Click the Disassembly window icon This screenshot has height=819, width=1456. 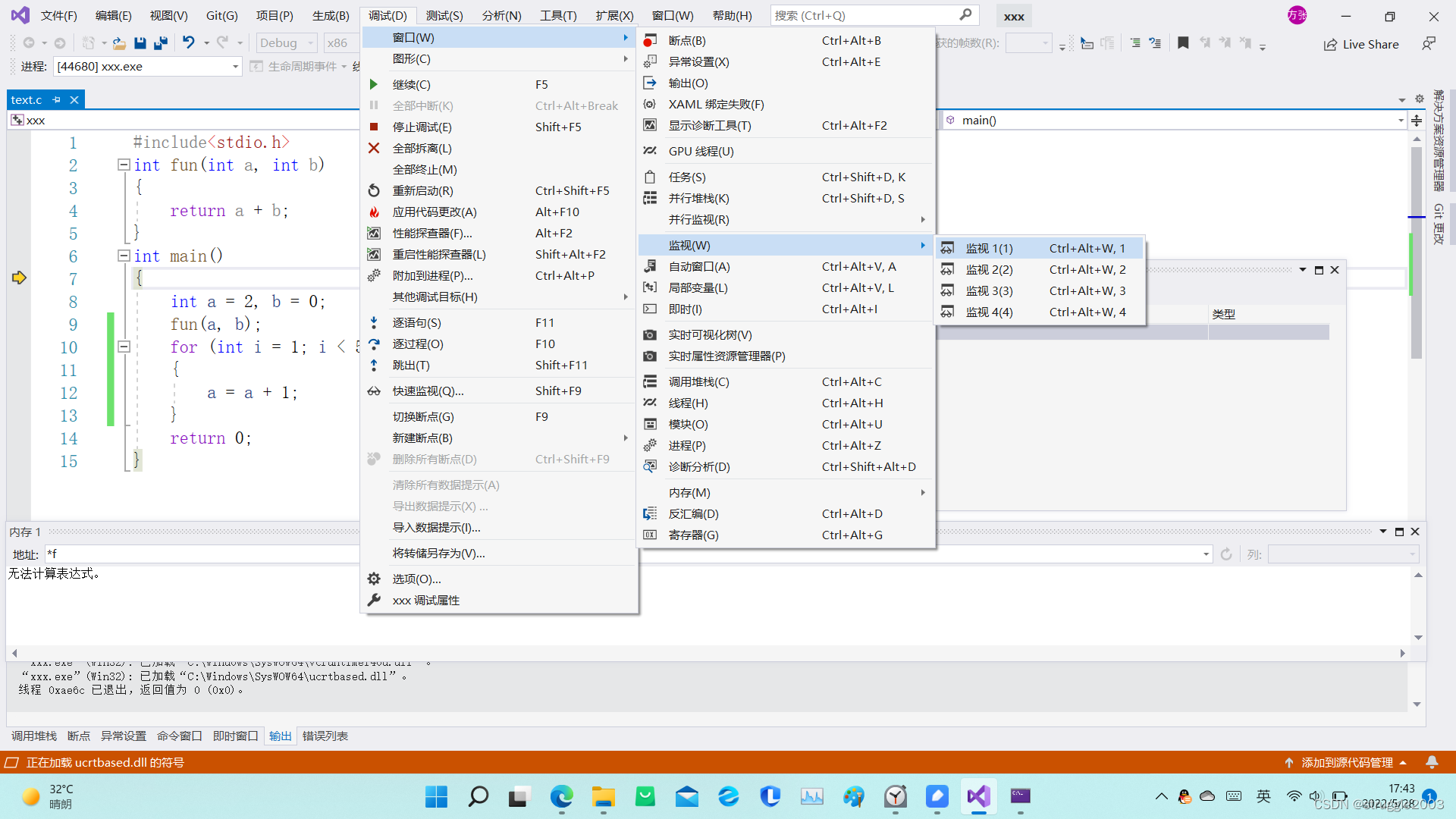click(x=650, y=513)
